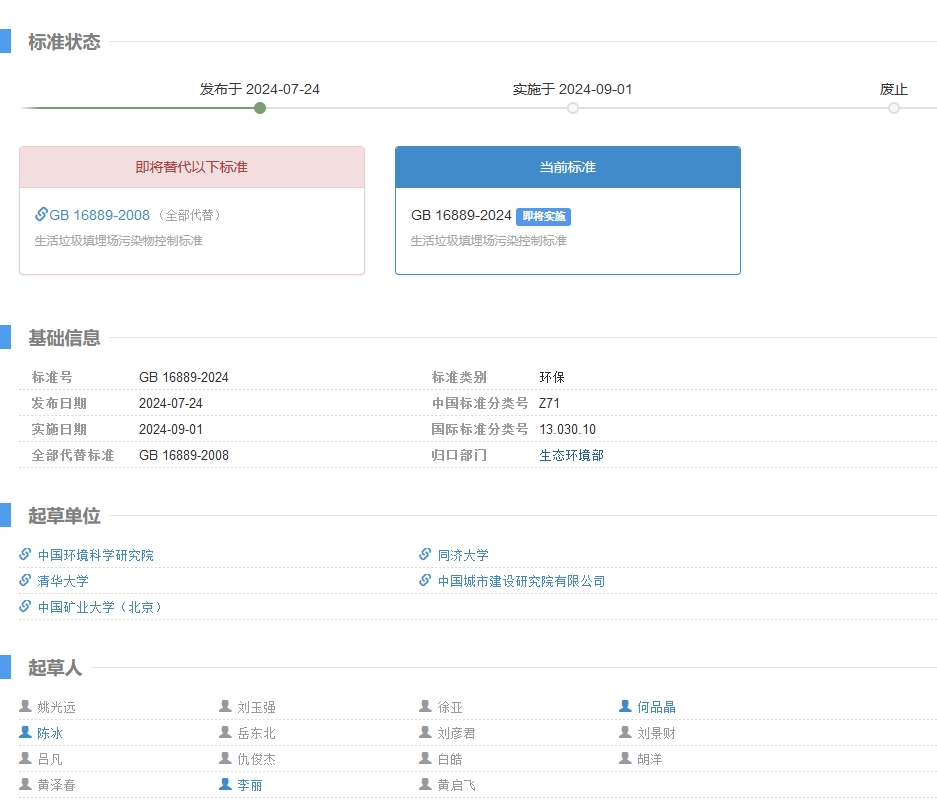Click link icon beside GB 16889-2008

pyautogui.click(x=41, y=214)
